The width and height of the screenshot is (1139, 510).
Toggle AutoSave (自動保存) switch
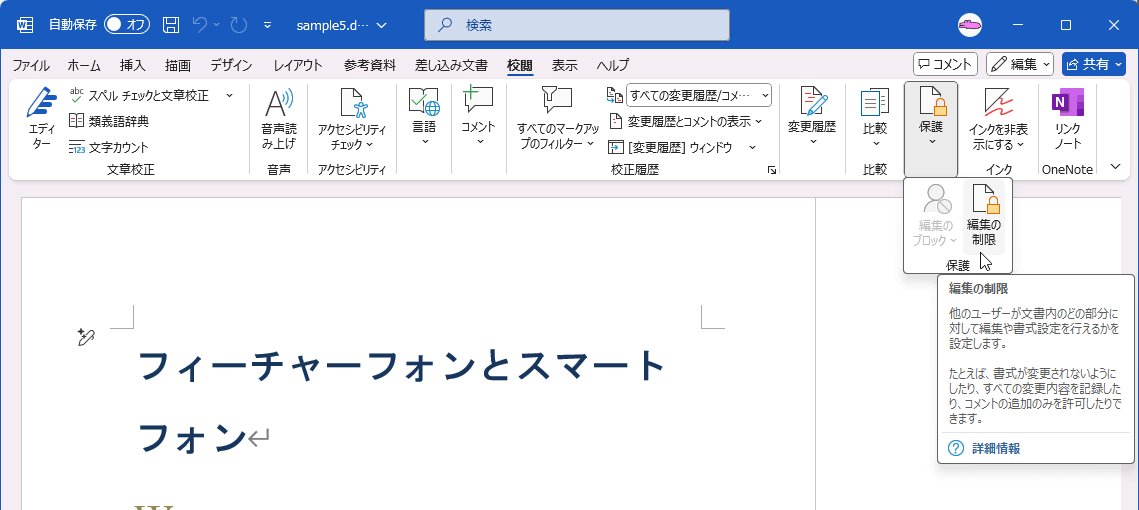click(x=126, y=25)
